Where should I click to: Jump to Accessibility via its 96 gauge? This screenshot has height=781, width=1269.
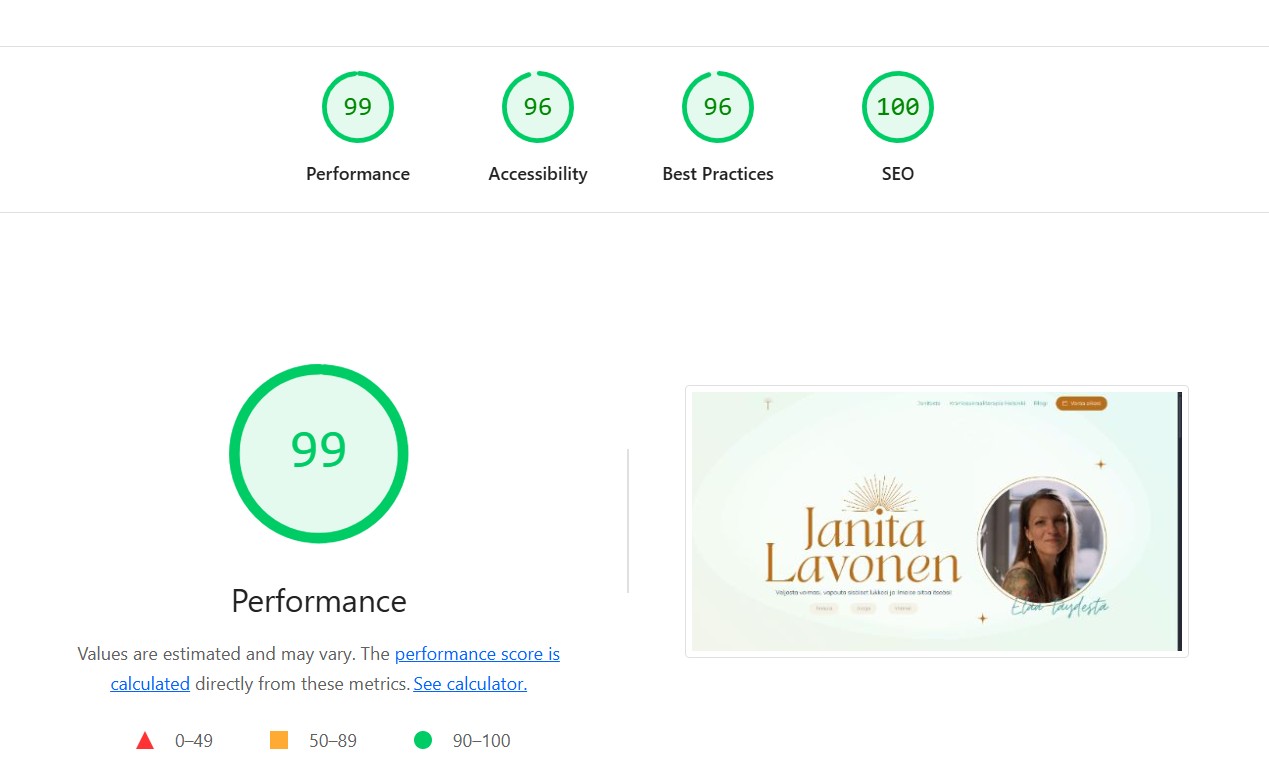coord(538,108)
